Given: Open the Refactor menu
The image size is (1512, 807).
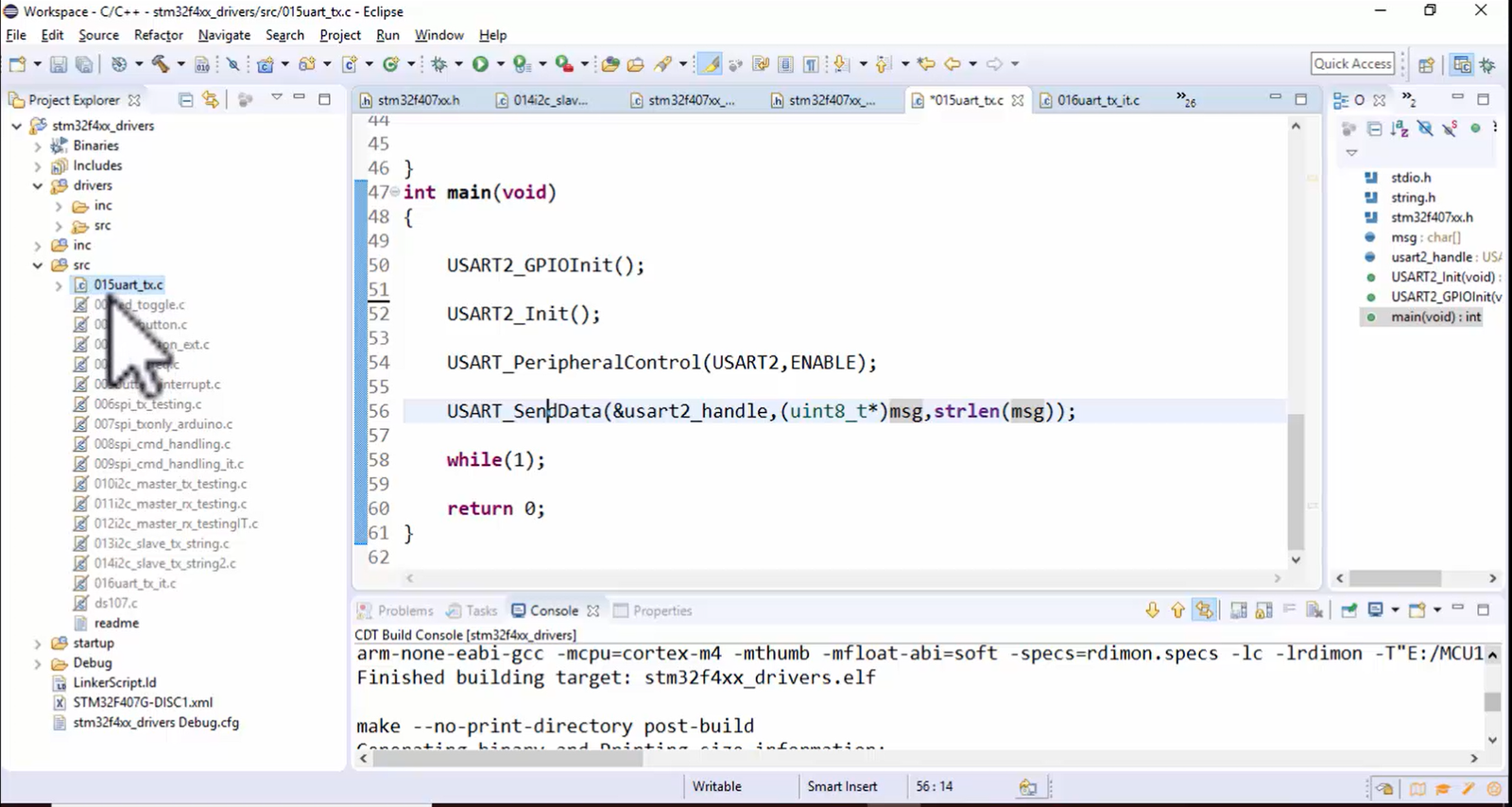Looking at the screenshot, I should (x=158, y=35).
